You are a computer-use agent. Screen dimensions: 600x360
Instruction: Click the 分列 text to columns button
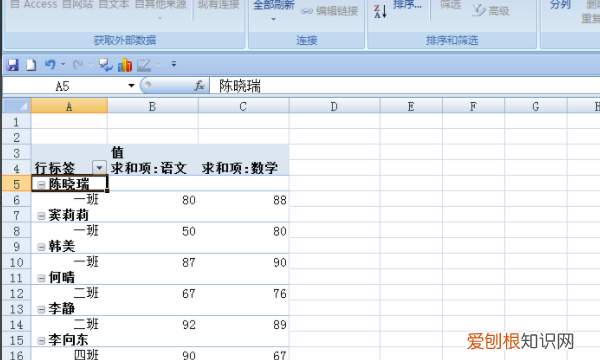(560, 5)
